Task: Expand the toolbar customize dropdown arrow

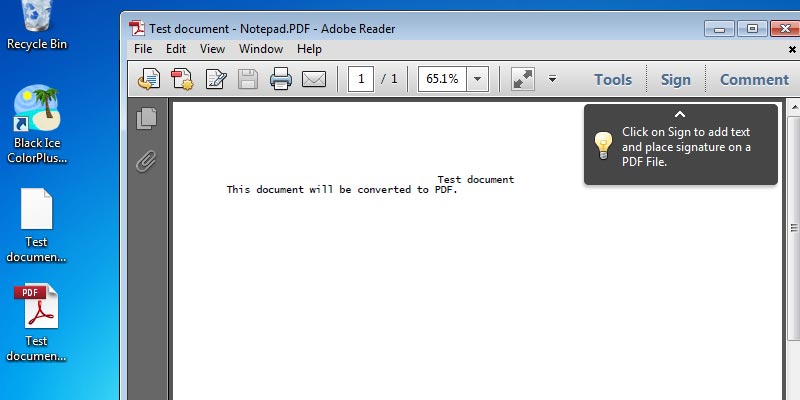Action: coord(552,79)
